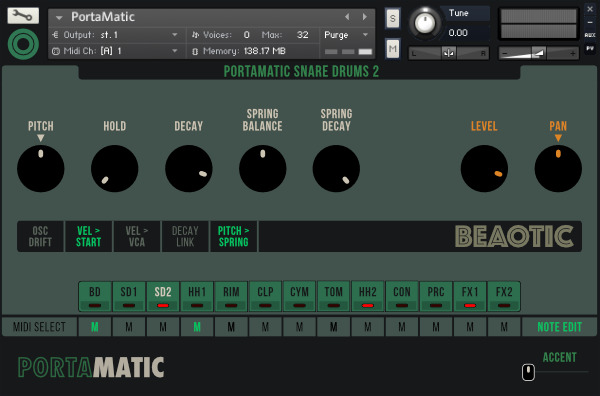600x396 pixels.
Task: Select the BD drum tab
Action: (x=95, y=296)
